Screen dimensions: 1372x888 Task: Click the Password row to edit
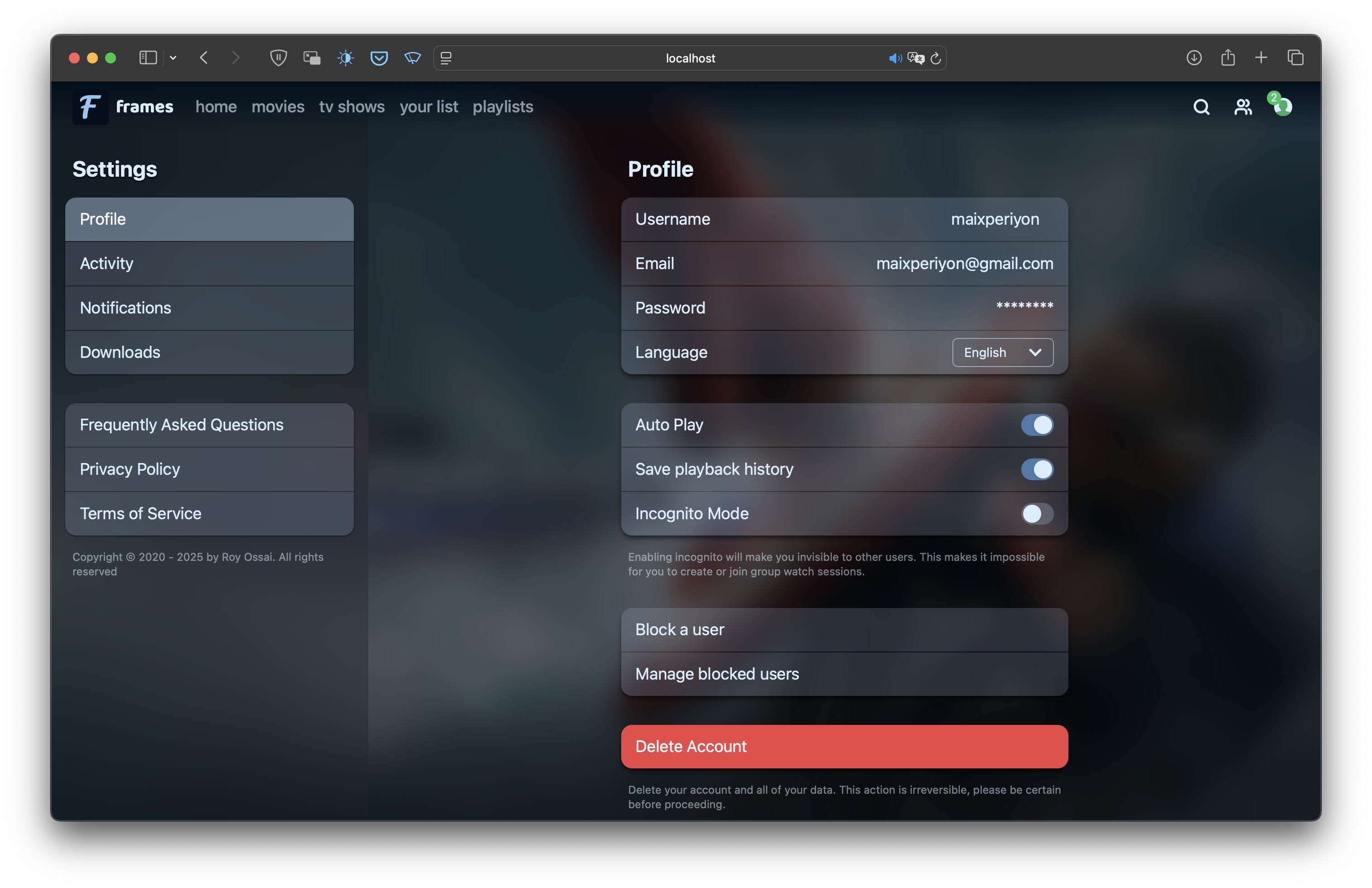(x=844, y=308)
